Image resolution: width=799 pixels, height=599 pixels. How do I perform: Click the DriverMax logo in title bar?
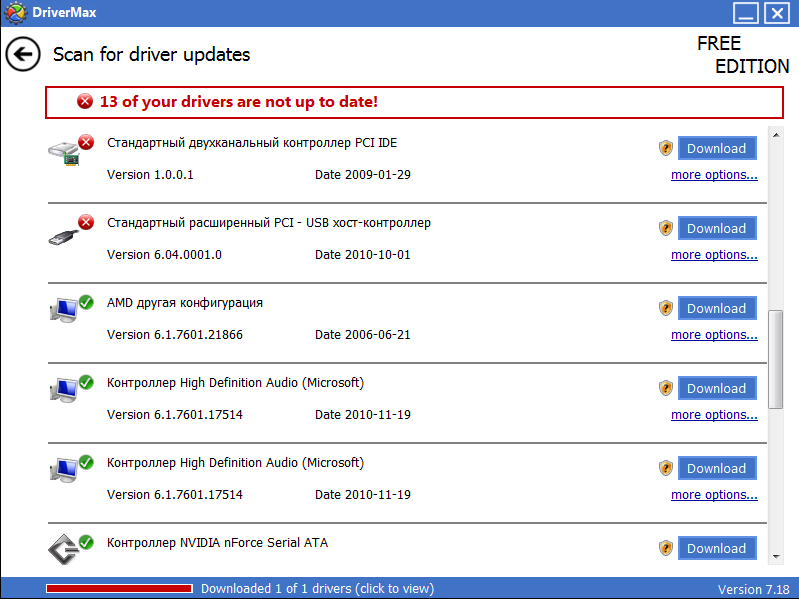(14, 12)
